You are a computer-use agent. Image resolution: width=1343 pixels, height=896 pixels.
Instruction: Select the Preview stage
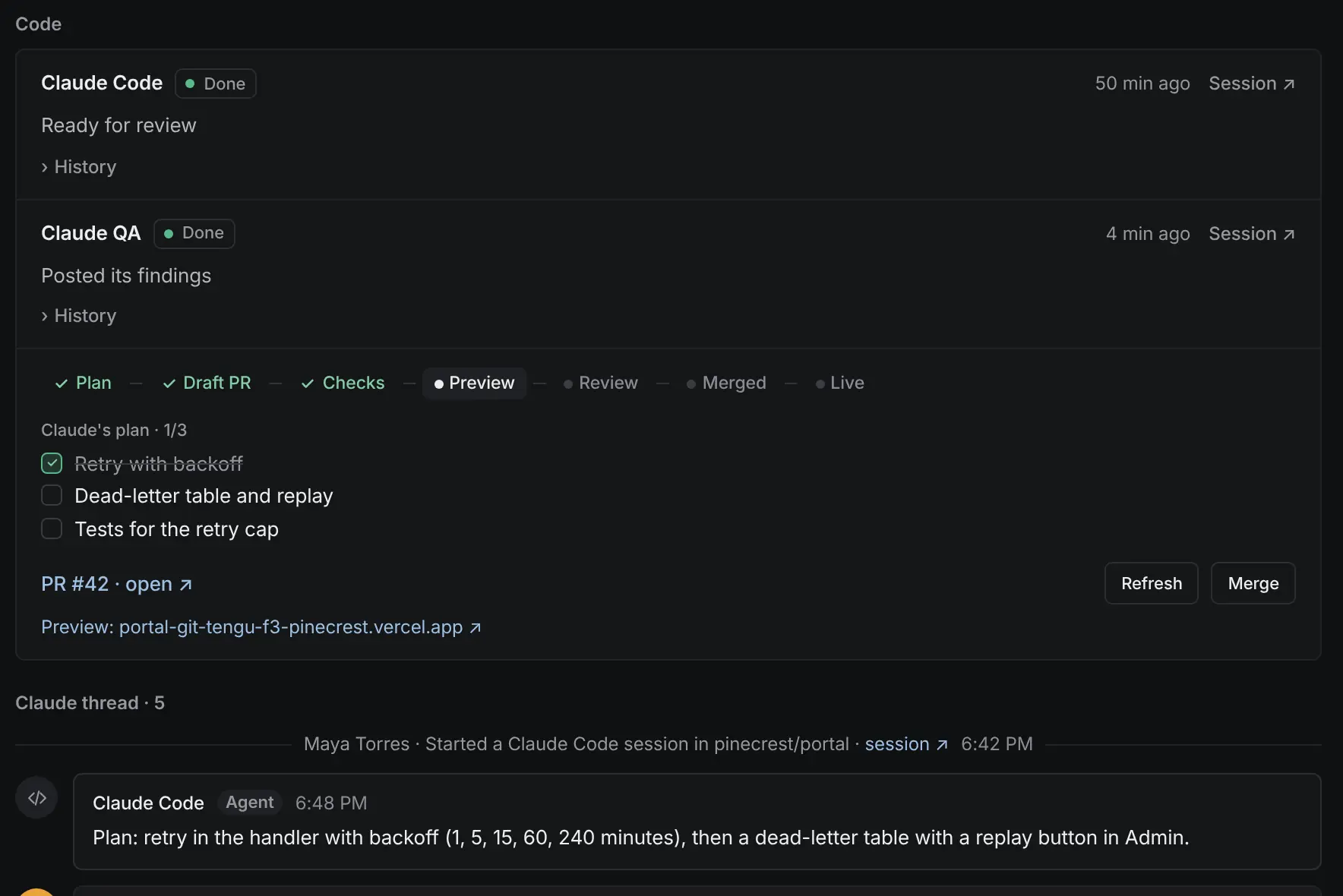[475, 383]
